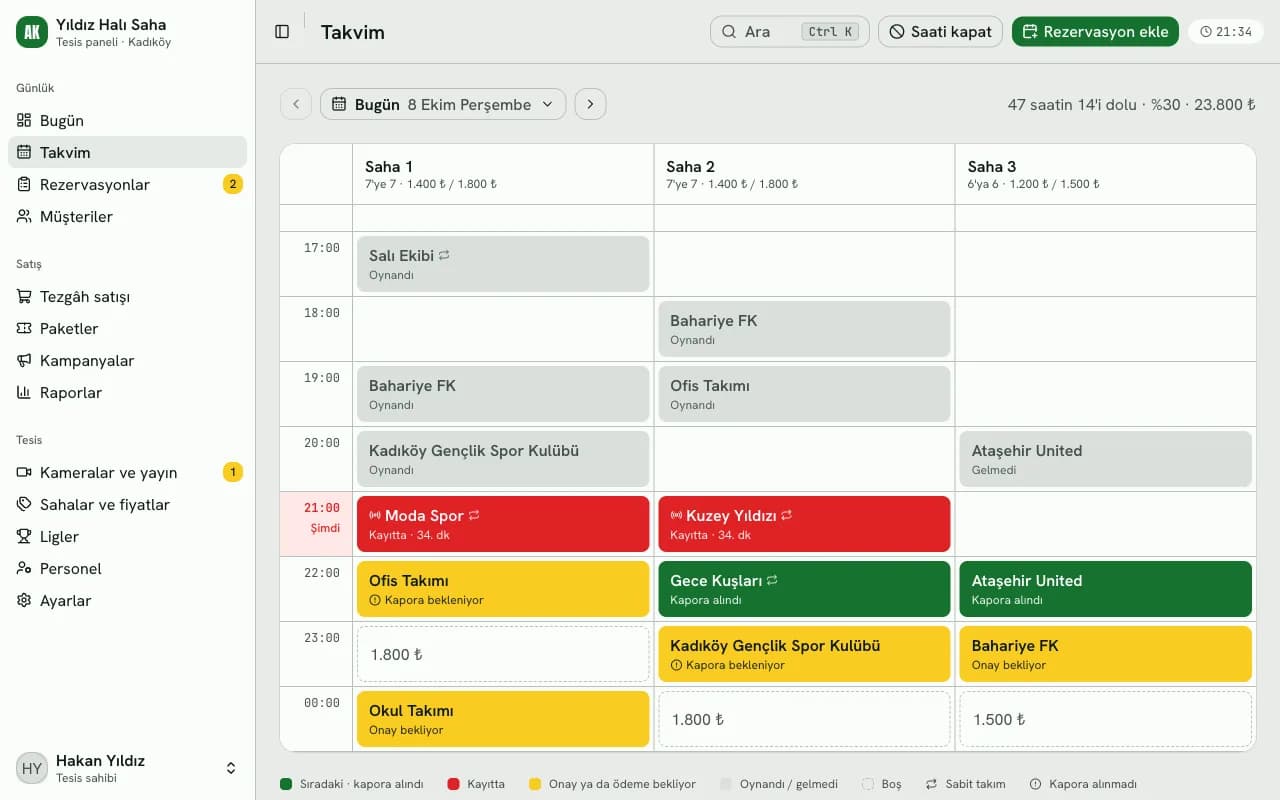Go to next day with right arrow
The image size is (1280, 800).
pyautogui.click(x=590, y=104)
